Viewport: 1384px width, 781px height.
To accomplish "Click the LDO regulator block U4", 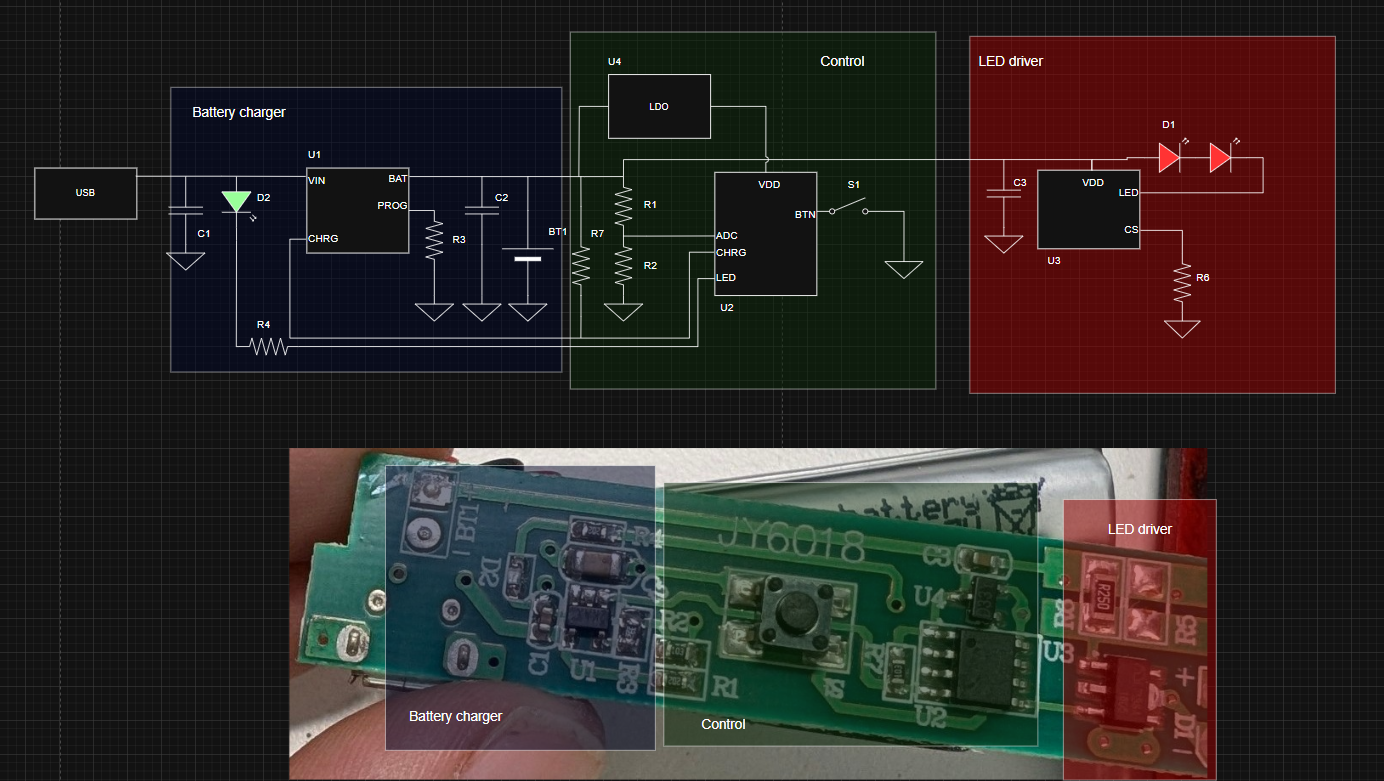I will (x=660, y=106).
